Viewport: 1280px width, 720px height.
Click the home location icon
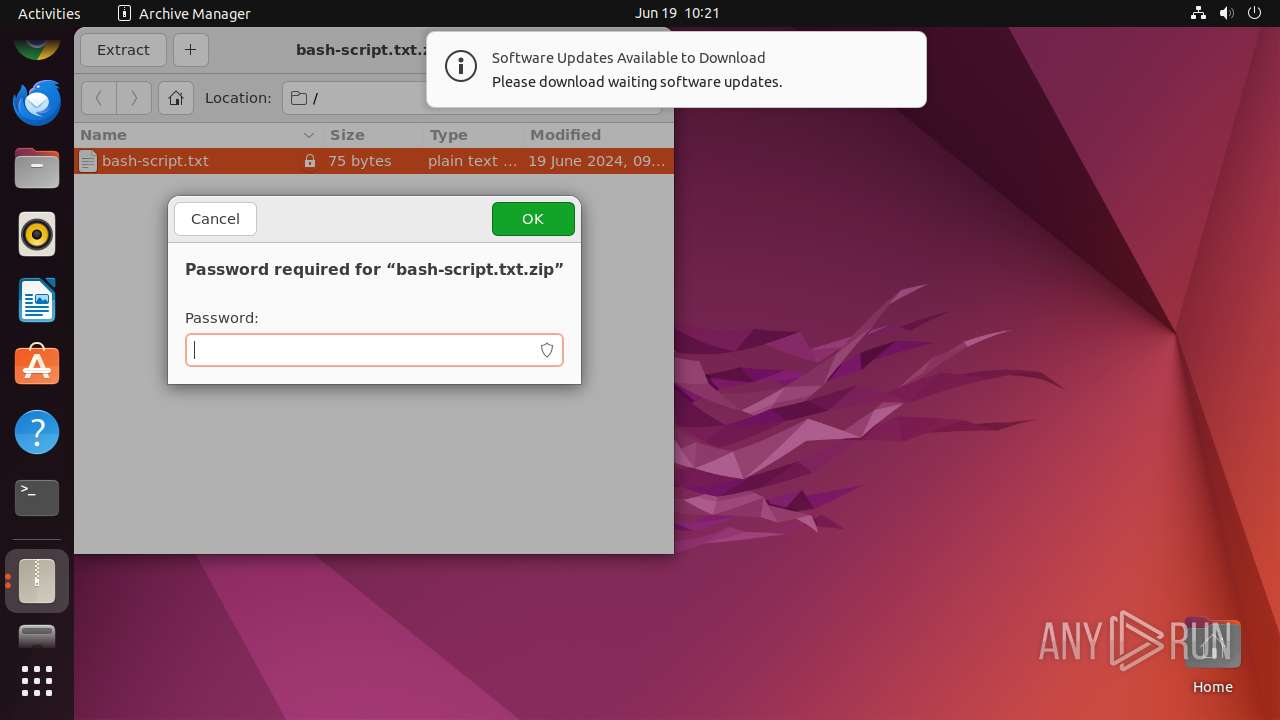coord(176,98)
